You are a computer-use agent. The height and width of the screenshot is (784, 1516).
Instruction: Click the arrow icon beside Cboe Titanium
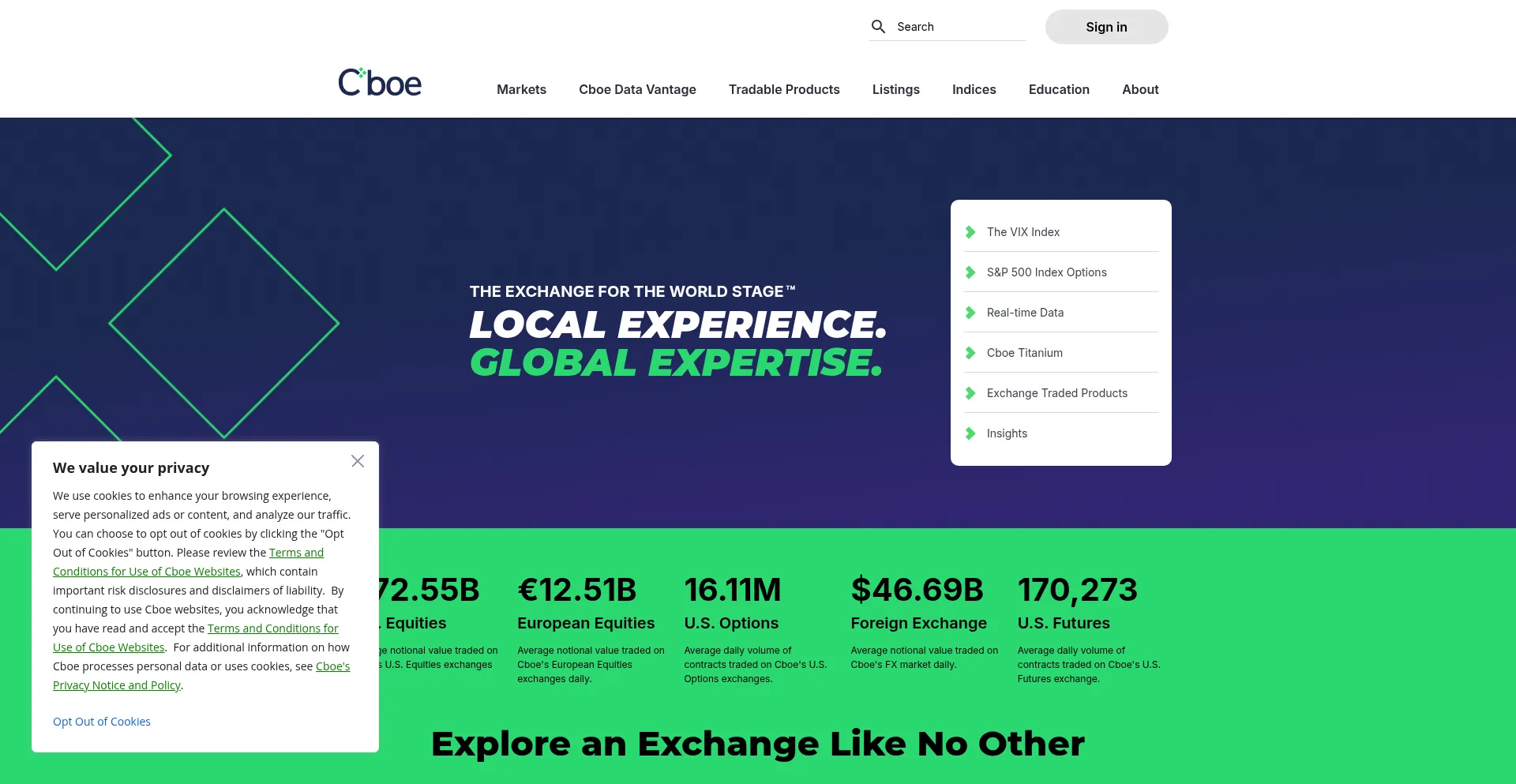point(970,353)
